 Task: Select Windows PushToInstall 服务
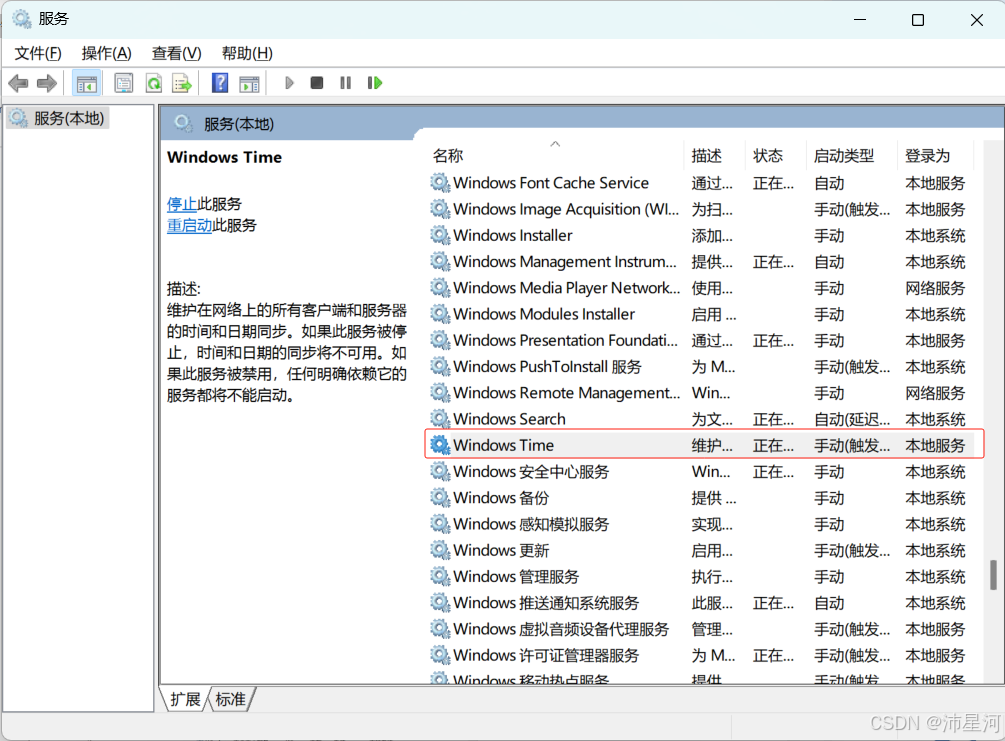(x=702, y=367)
